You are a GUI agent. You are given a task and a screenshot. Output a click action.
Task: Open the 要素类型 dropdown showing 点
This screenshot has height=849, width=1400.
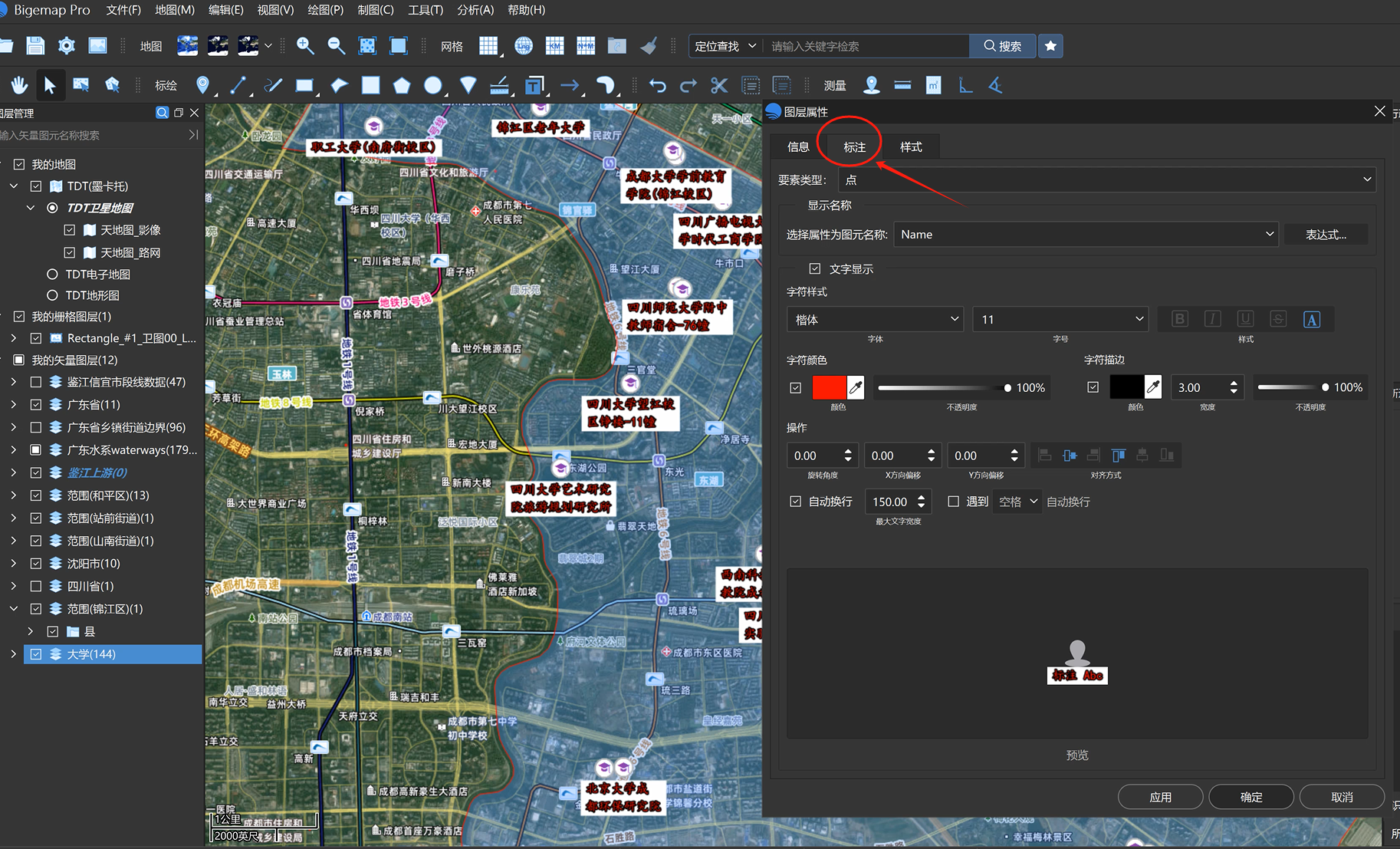click(1107, 179)
